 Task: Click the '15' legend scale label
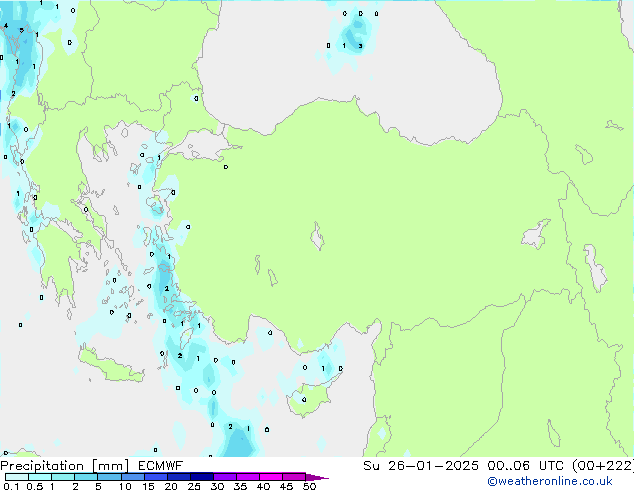click(148, 486)
